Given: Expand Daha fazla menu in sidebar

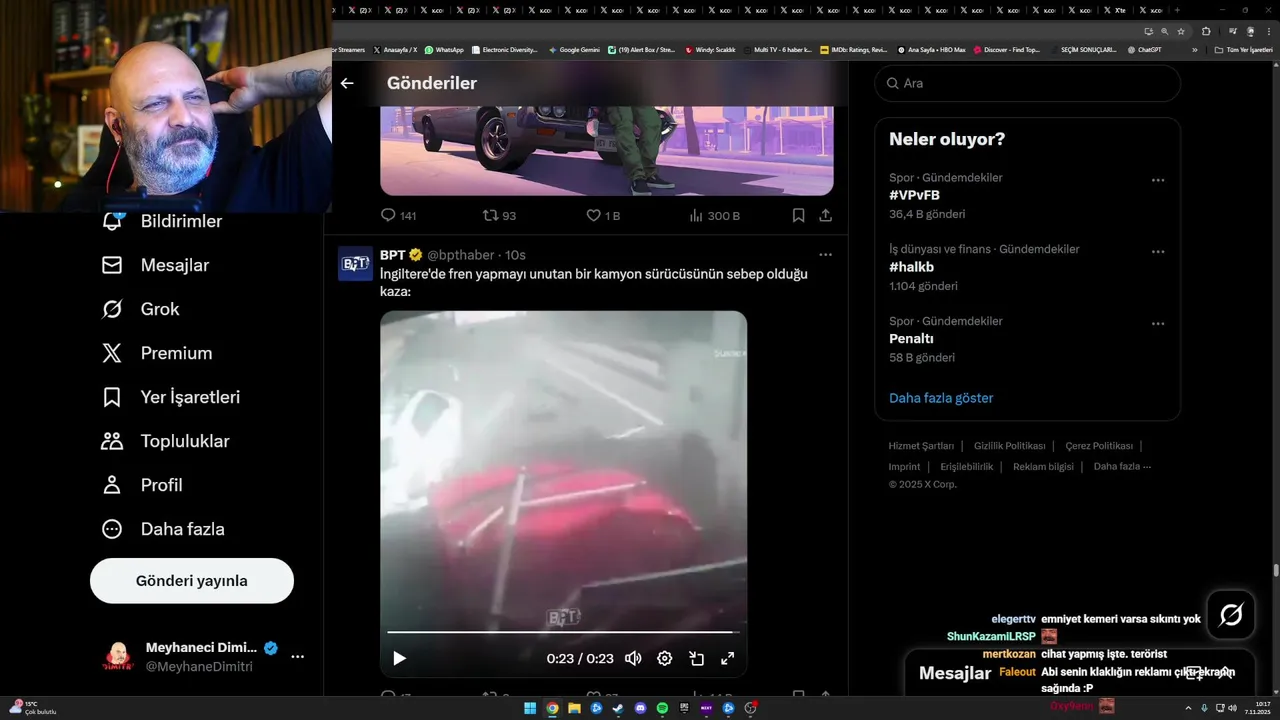Looking at the screenshot, I should pyautogui.click(x=164, y=529).
